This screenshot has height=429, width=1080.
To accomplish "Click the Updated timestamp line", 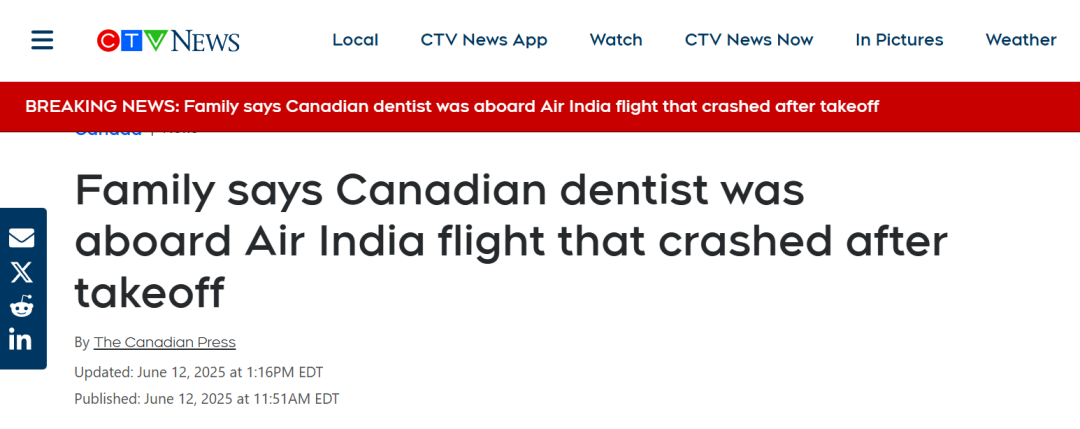I will coord(199,372).
